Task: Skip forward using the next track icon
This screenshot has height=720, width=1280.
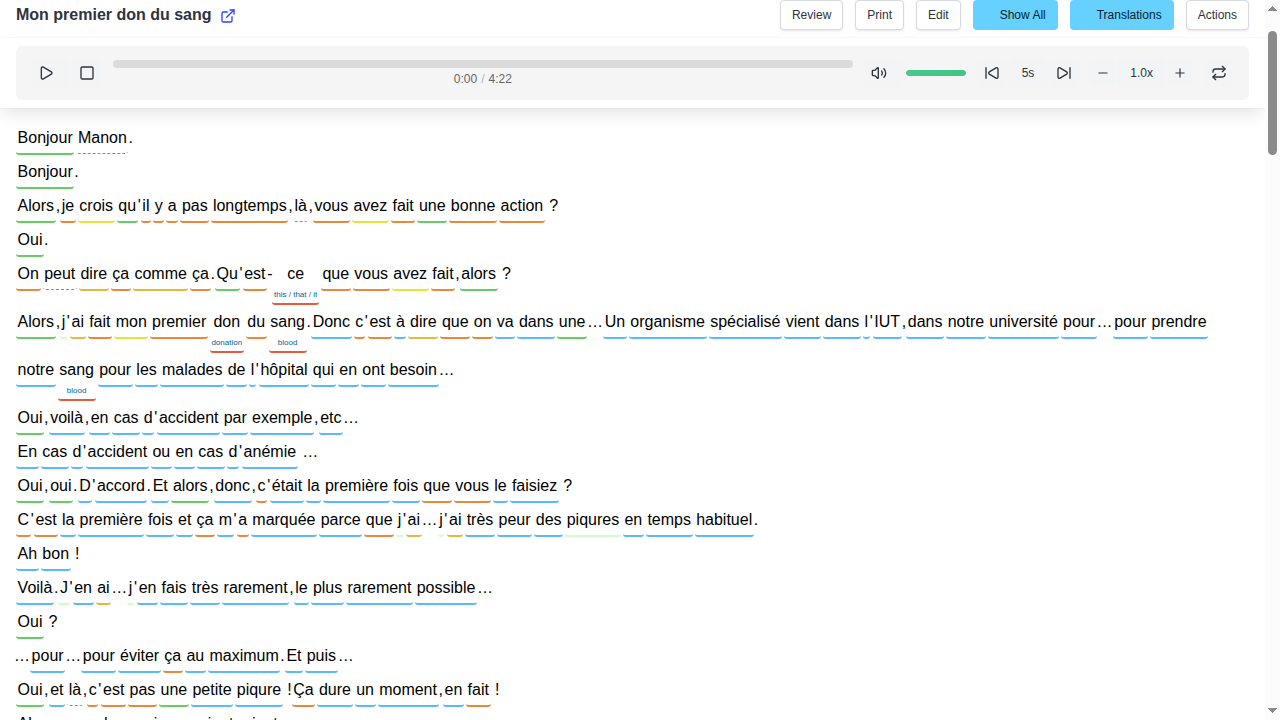Action: point(1064,73)
